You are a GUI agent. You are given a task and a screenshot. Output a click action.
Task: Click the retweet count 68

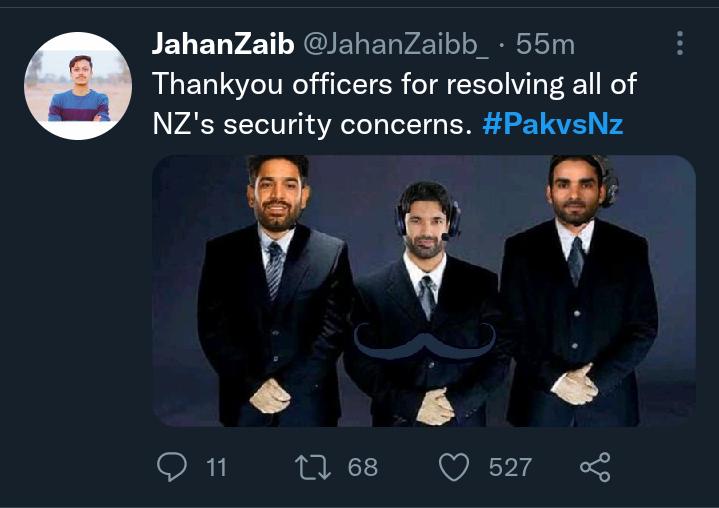point(362,466)
